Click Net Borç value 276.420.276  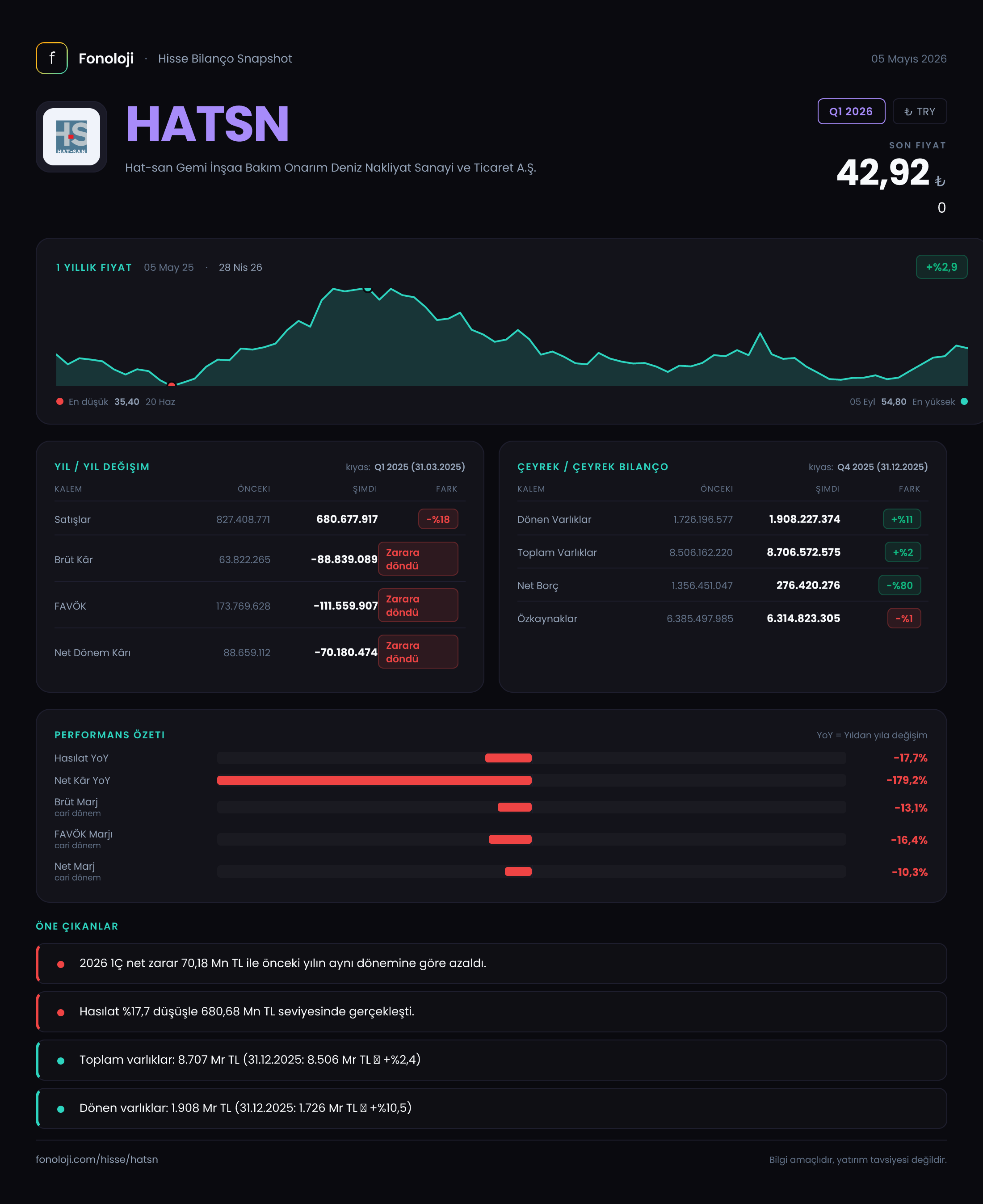(808, 585)
